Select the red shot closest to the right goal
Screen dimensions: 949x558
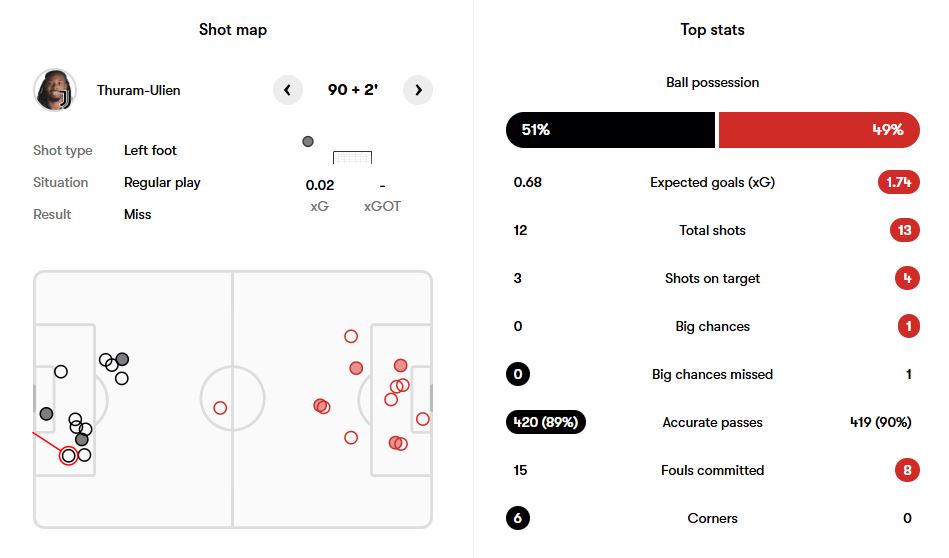coord(422,419)
